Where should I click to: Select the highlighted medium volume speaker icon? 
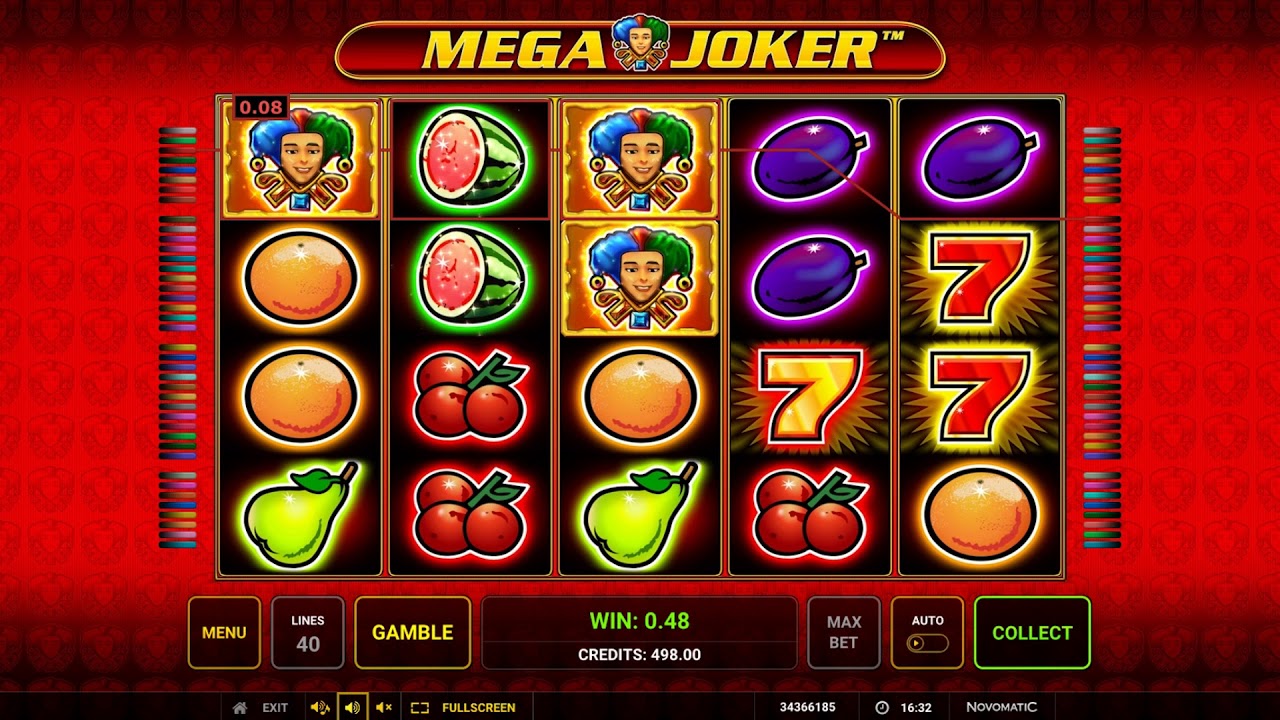coord(352,707)
